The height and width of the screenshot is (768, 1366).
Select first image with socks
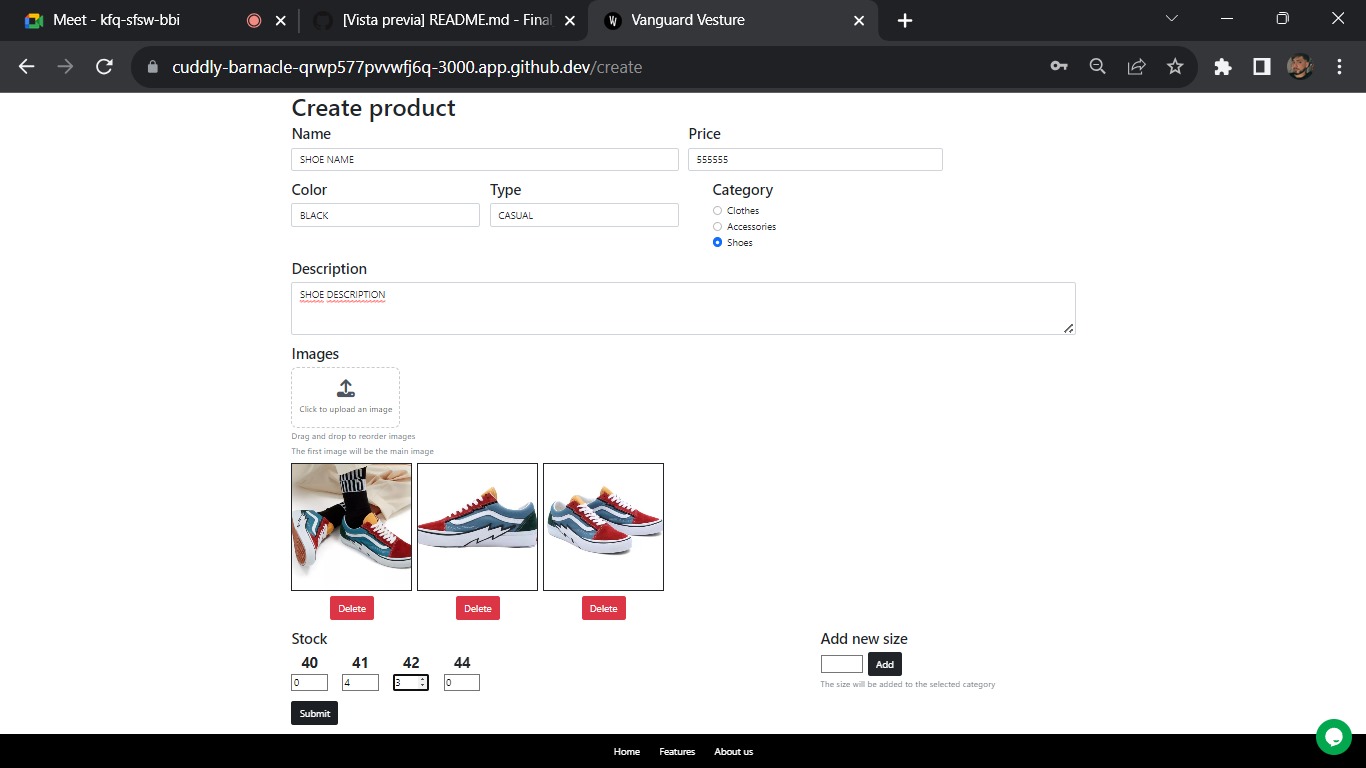[351, 527]
